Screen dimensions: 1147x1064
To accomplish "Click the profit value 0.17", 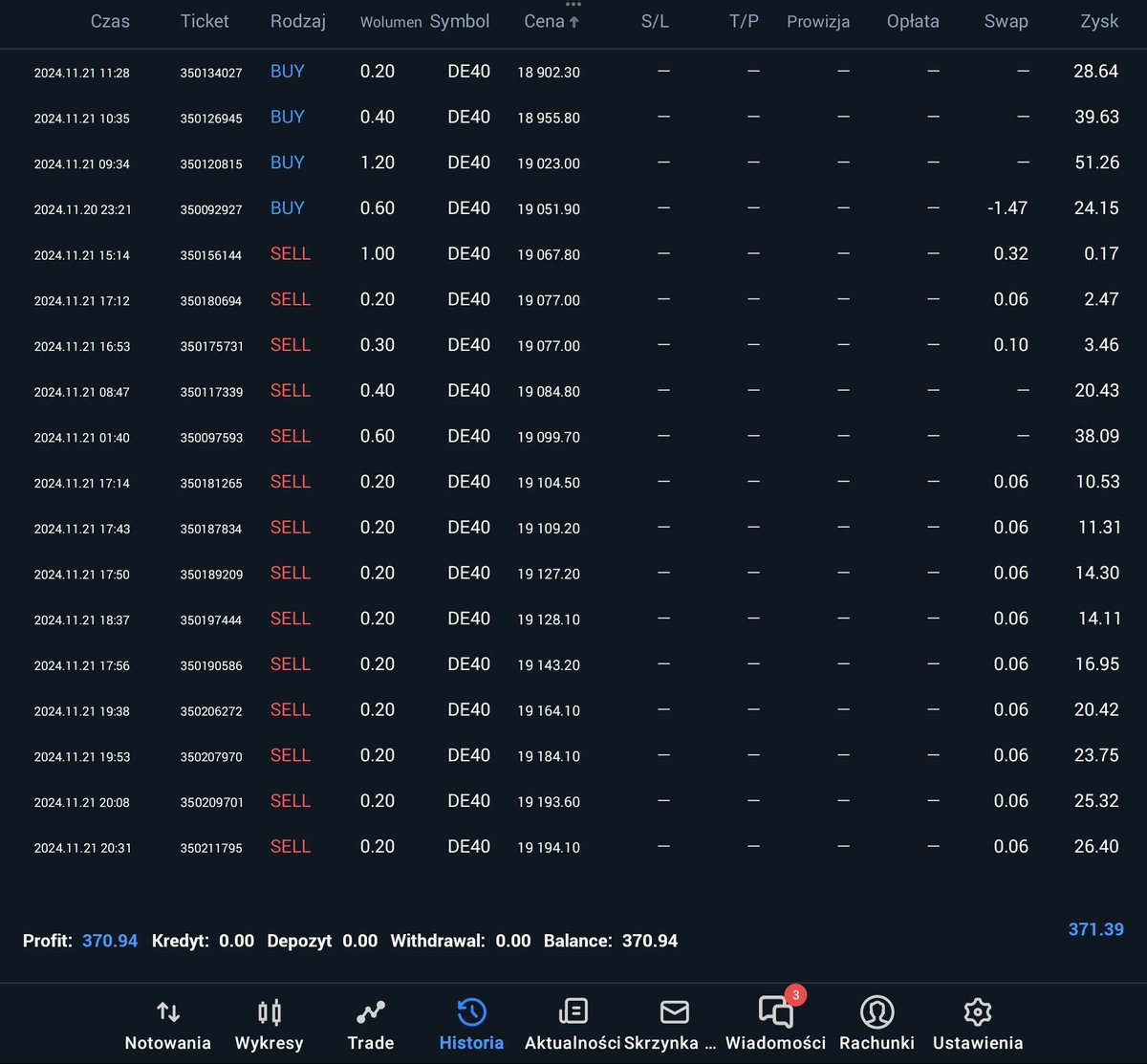I will (1102, 253).
